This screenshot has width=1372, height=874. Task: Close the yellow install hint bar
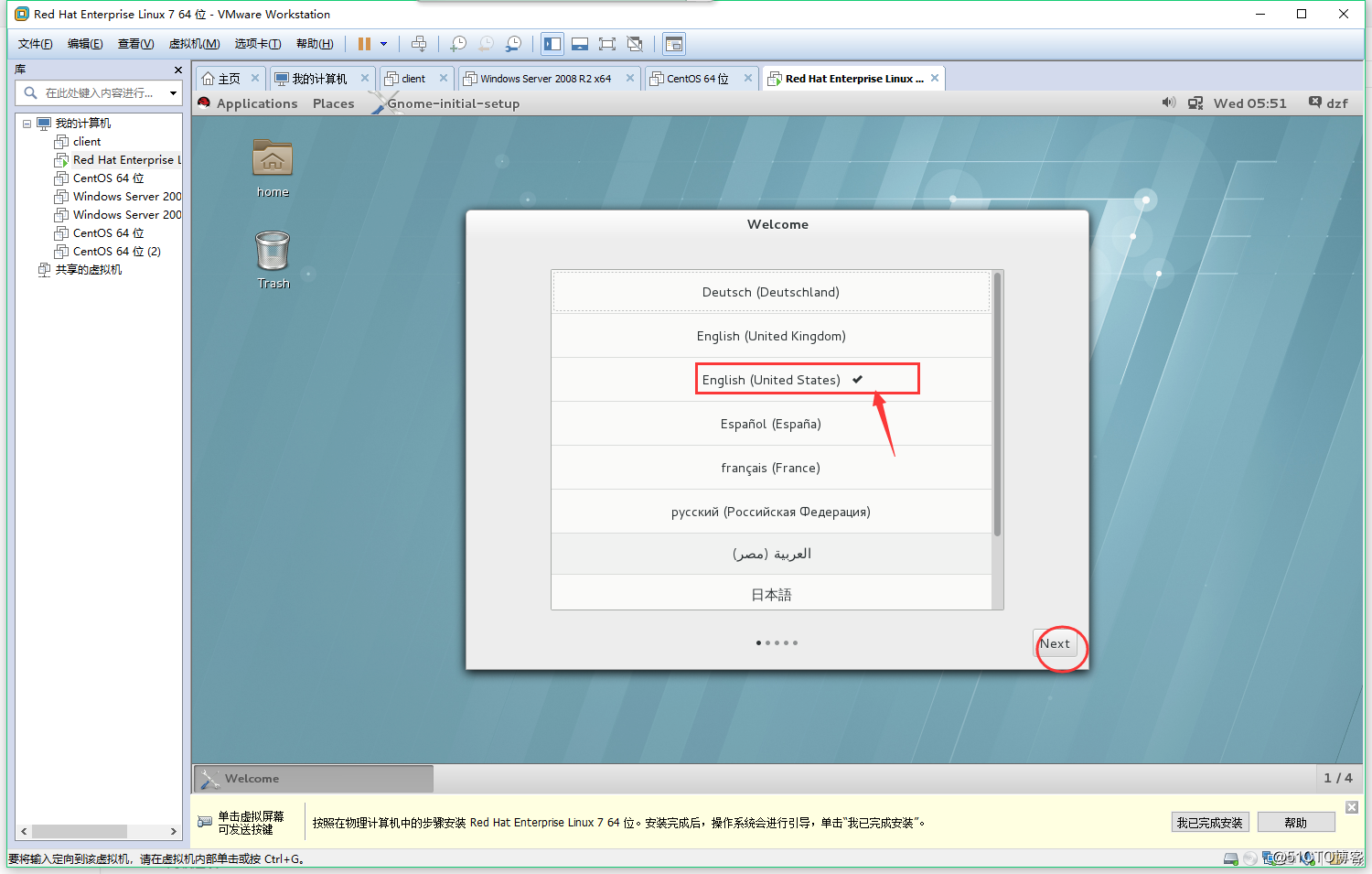coord(1352,807)
